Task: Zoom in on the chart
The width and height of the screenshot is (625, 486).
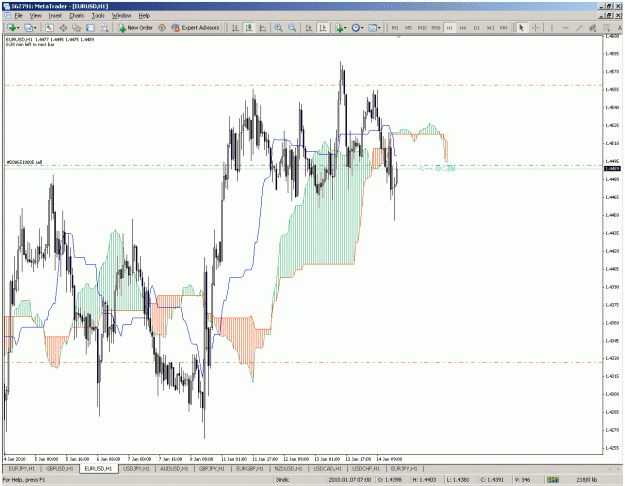Action: pyautogui.click(x=278, y=28)
